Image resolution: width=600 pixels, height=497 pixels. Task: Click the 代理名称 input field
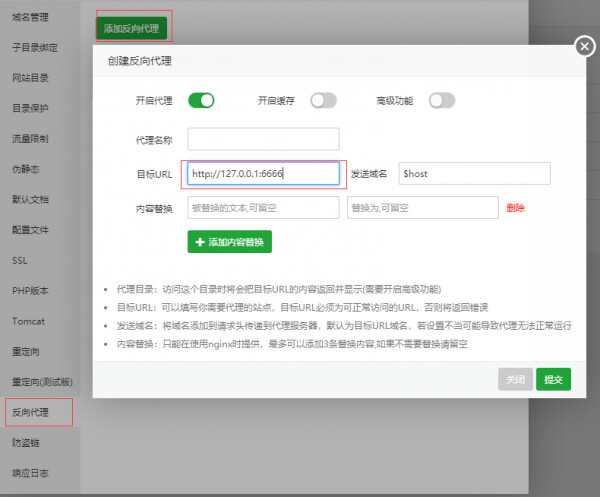pos(263,139)
